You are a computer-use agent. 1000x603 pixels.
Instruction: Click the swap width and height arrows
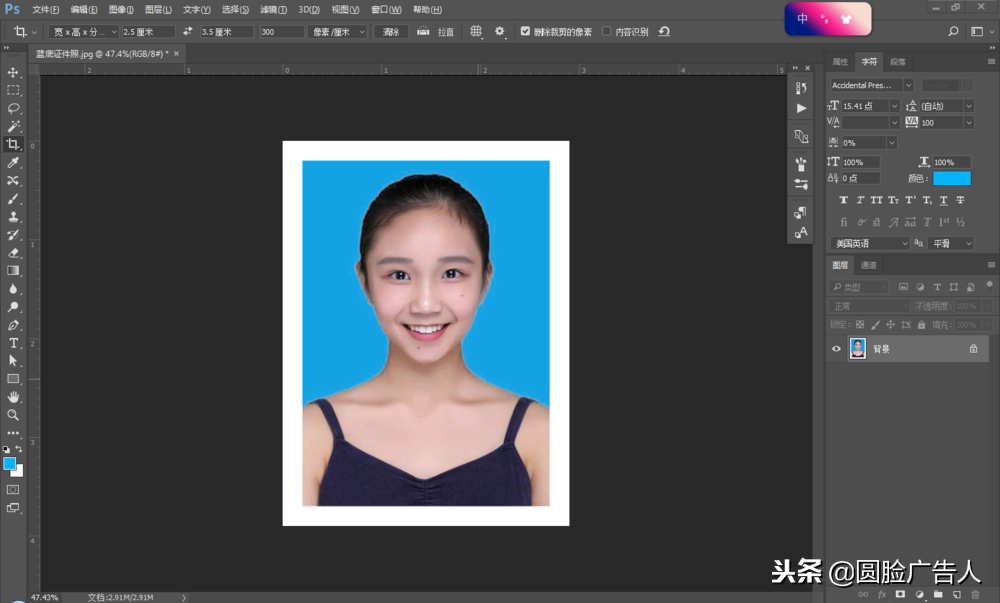coord(187,31)
